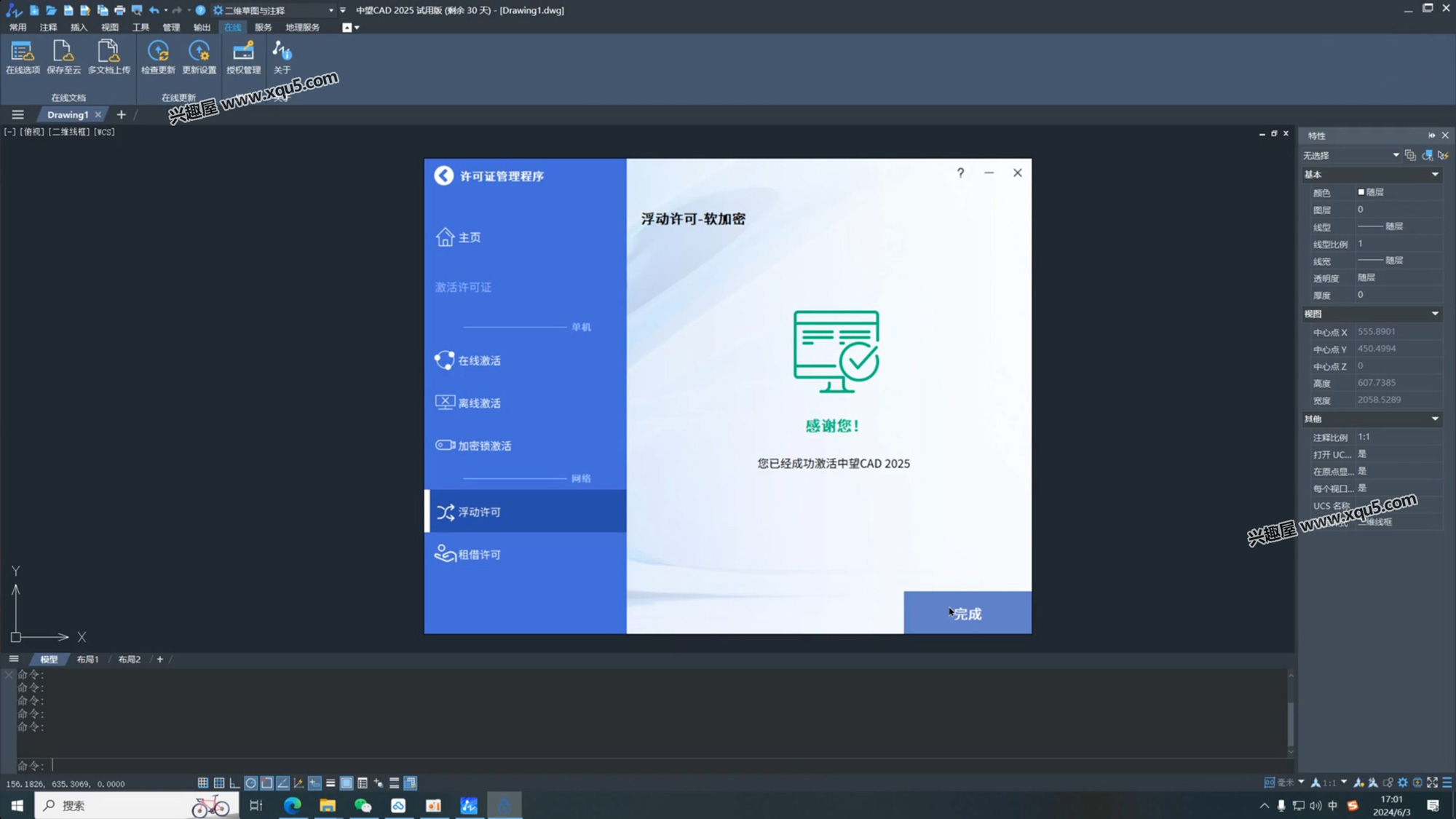Open 授权管理 license management
1456x819 pixels.
tap(243, 57)
